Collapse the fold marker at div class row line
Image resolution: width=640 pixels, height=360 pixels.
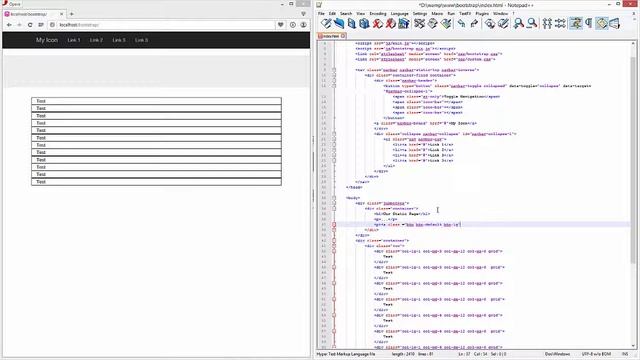pyautogui.click(x=334, y=246)
